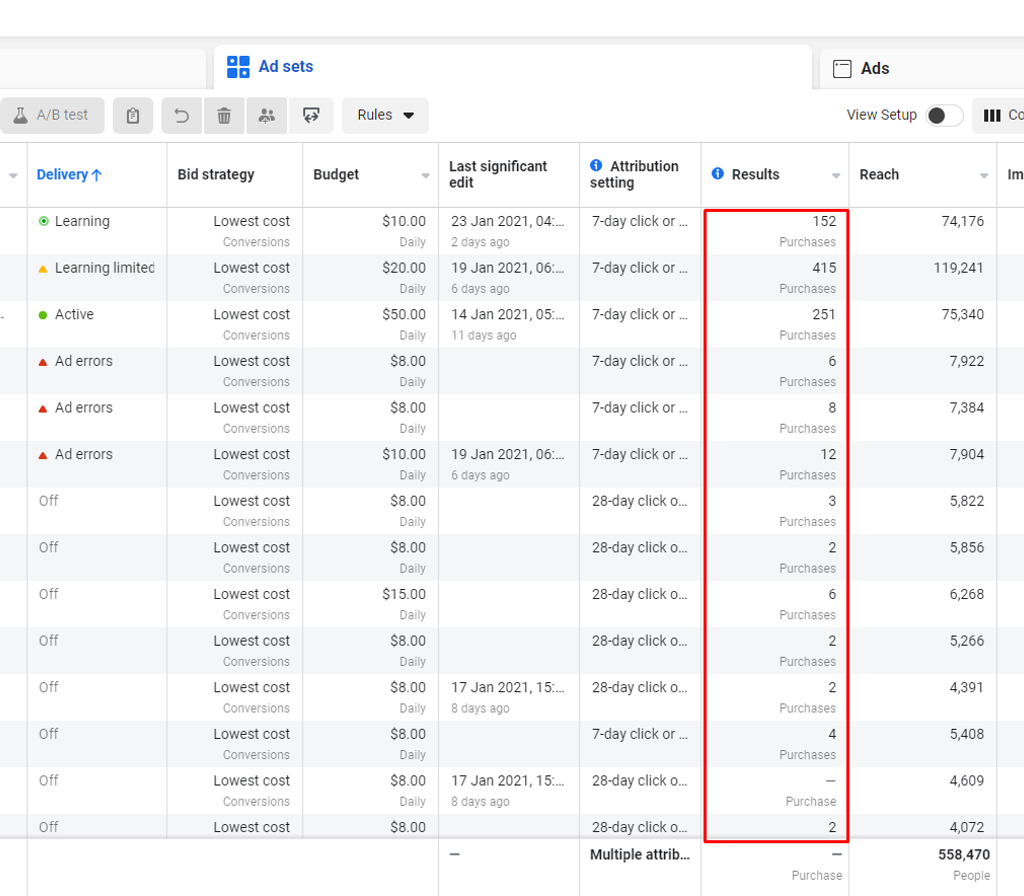Click the Bid strategy column header
Screen dimensions: 1024x896
pyautogui.click(x=216, y=175)
